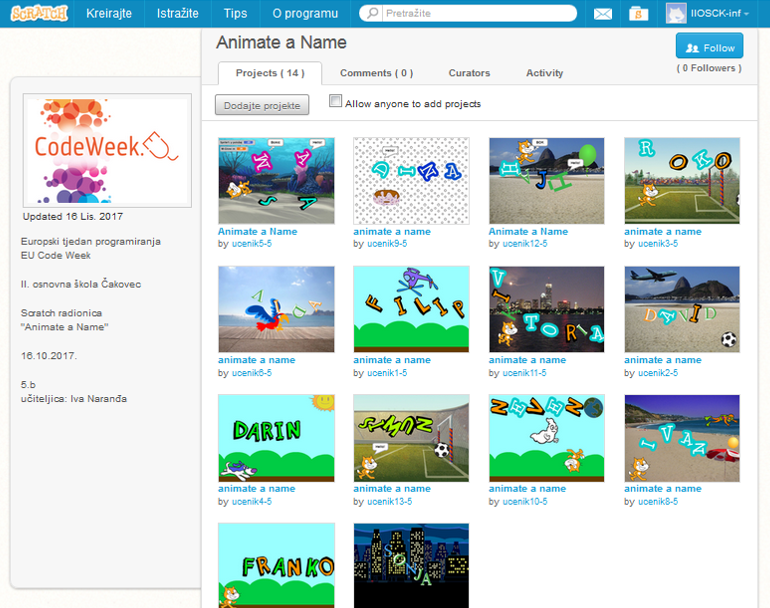Click the Scratch logo

[39, 13]
